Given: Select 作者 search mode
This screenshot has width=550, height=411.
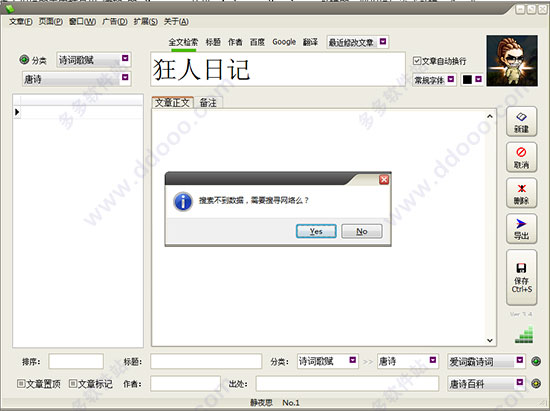Looking at the screenshot, I should pos(235,42).
